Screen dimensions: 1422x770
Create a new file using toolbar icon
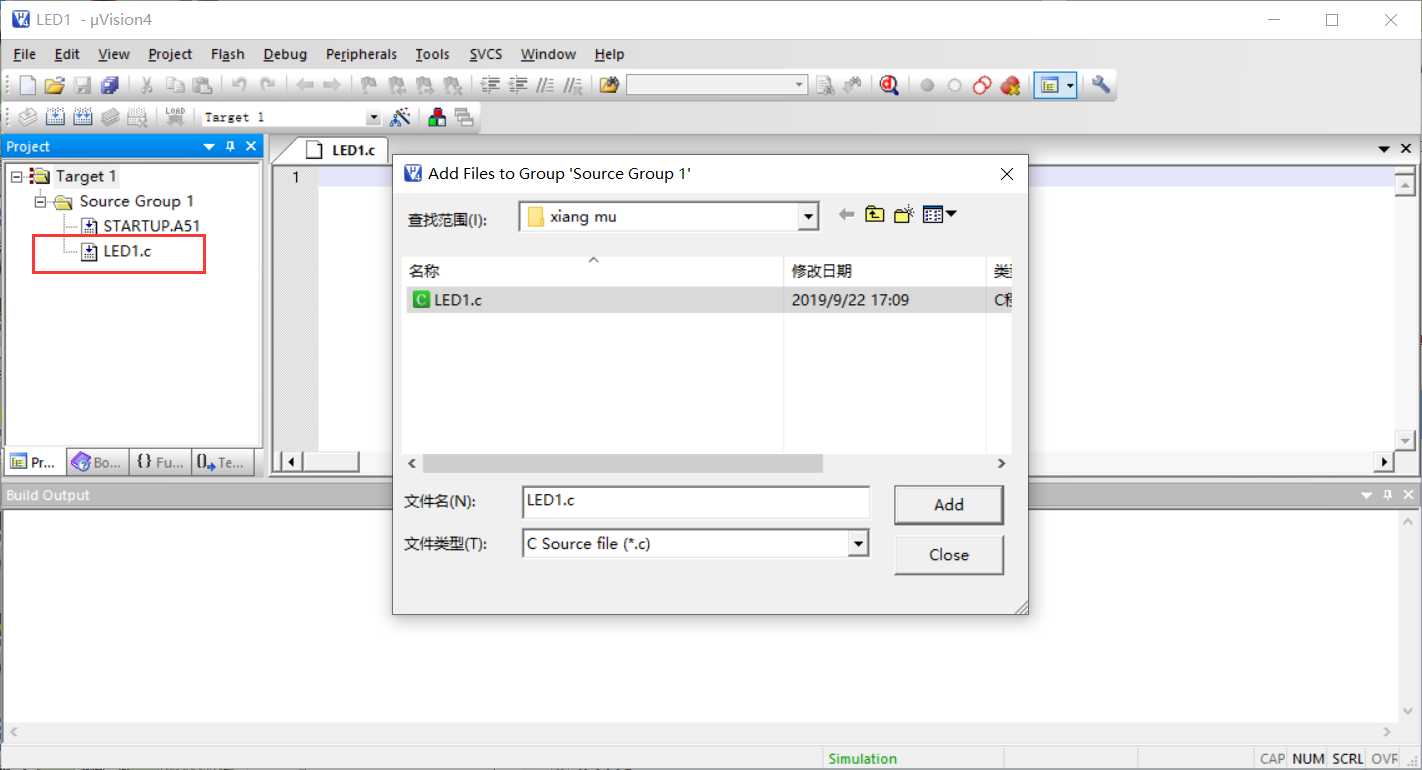(28, 86)
